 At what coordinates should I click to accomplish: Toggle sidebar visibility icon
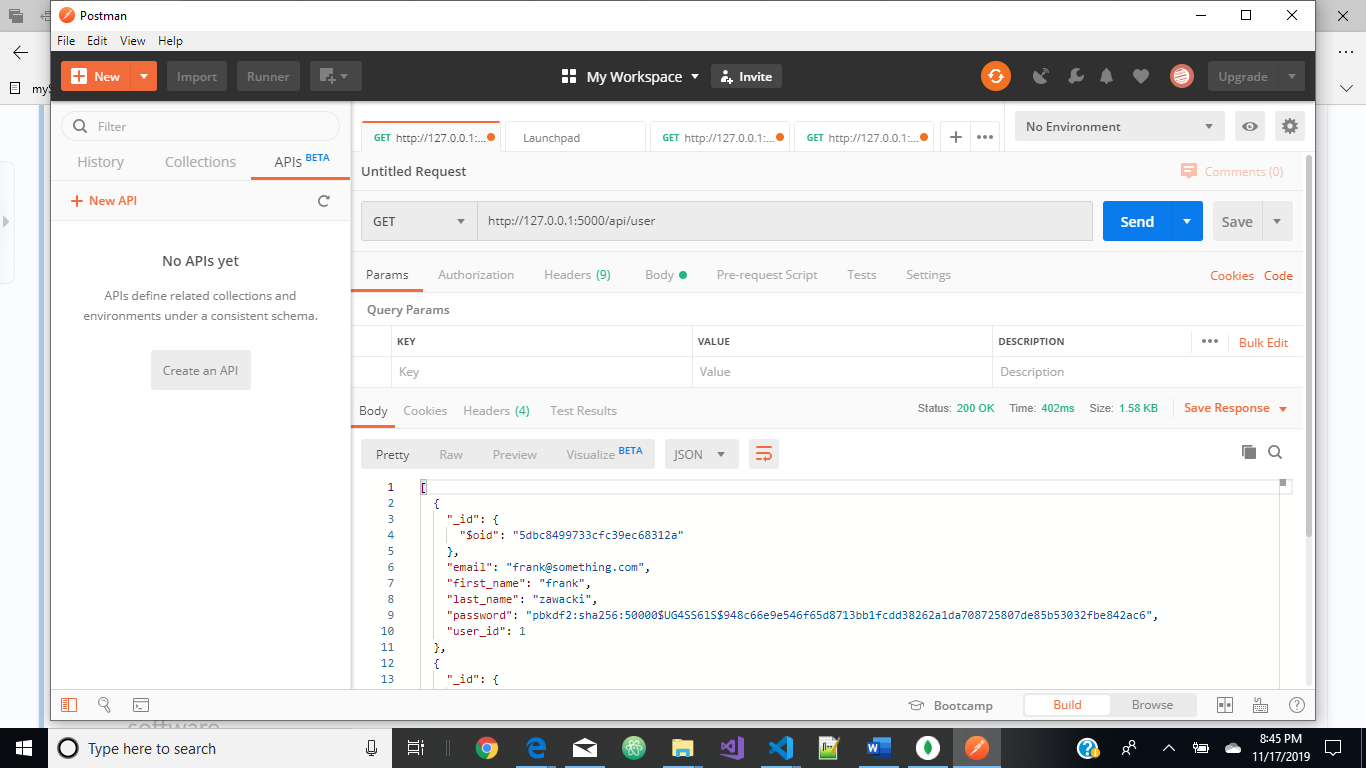click(x=69, y=705)
